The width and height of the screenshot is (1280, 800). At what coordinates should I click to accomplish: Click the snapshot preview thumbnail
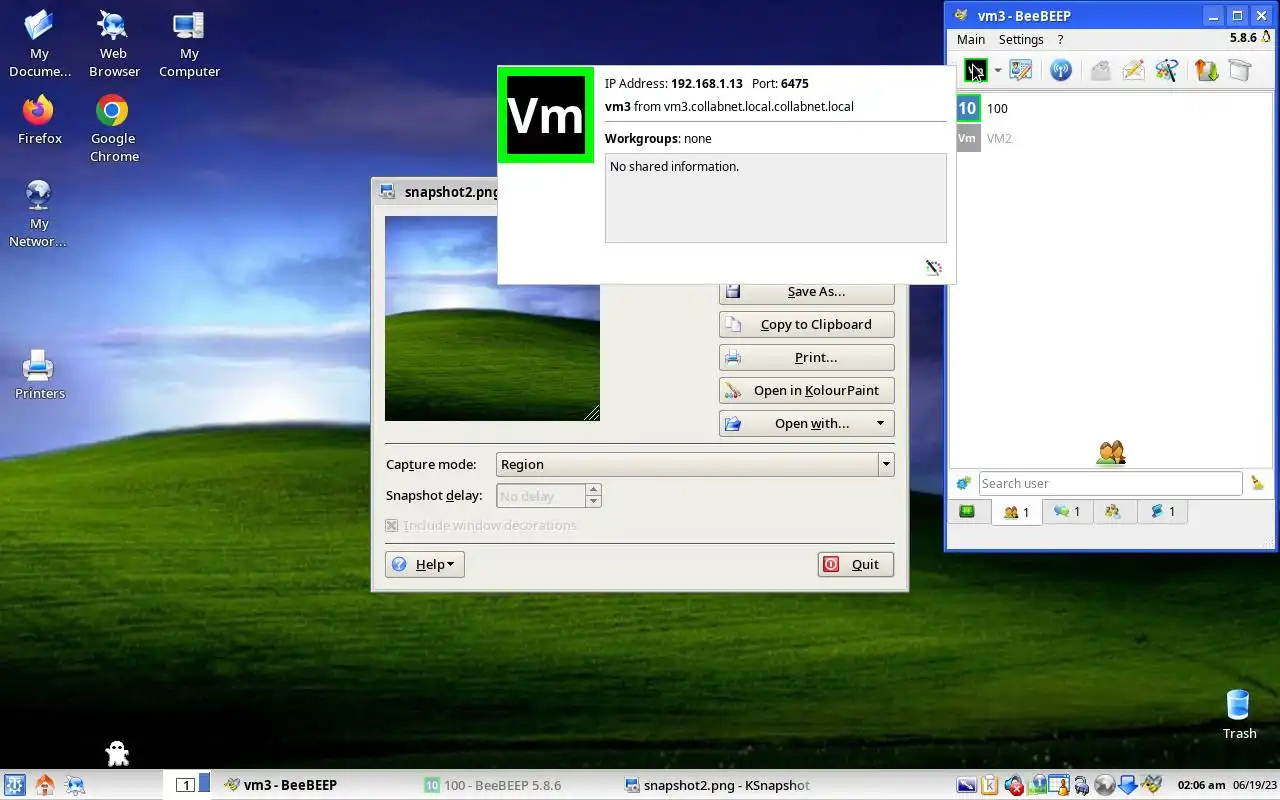(x=492, y=318)
